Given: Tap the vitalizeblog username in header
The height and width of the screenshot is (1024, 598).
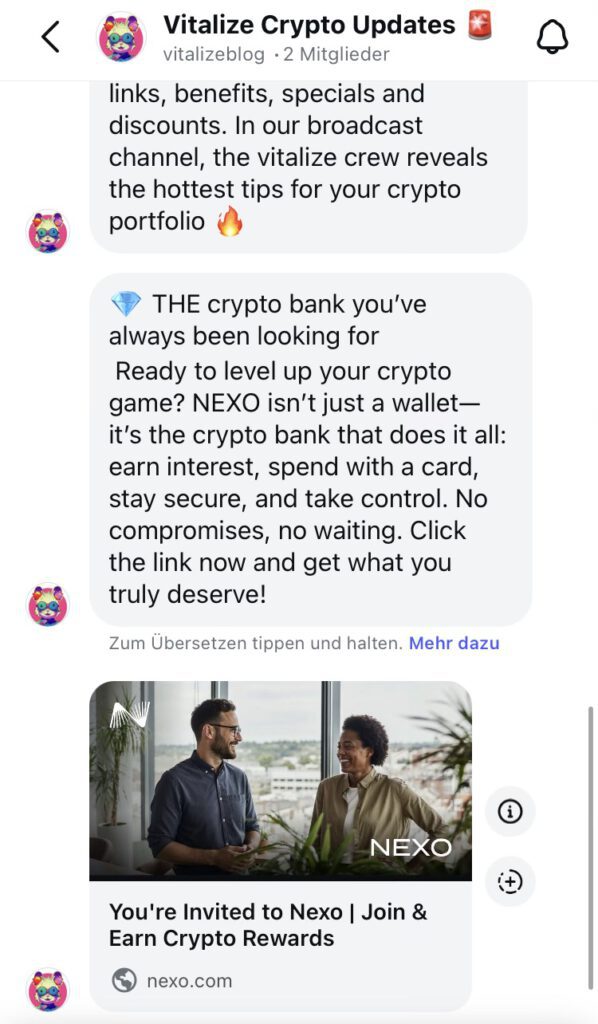Looking at the screenshot, I should (213, 54).
